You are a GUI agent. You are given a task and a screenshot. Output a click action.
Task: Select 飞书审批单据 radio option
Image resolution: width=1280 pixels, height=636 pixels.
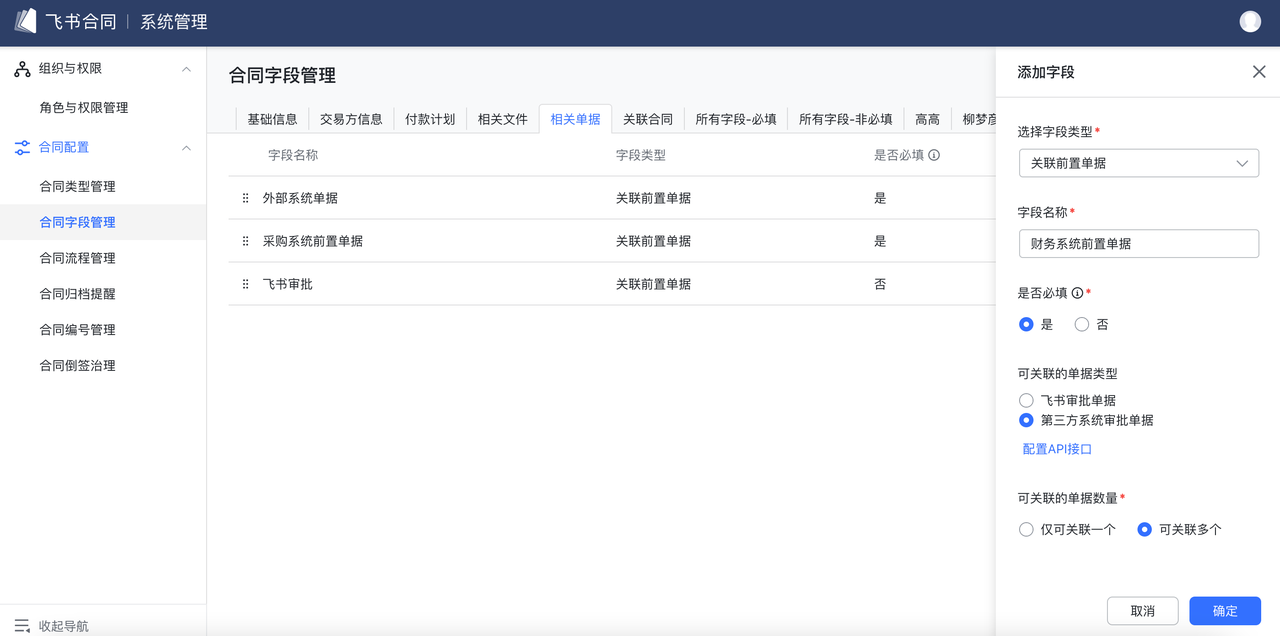click(x=1026, y=400)
